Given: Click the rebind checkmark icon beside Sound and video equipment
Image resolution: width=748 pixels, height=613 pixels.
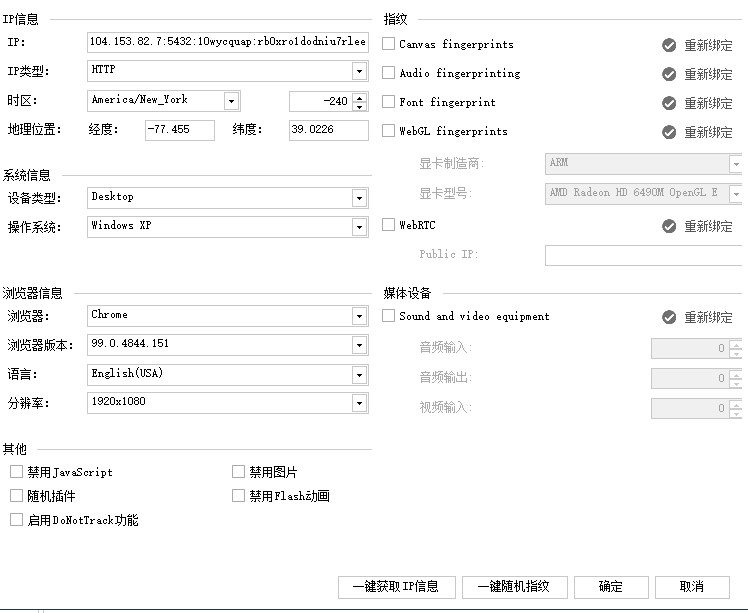Looking at the screenshot, I should [669, 317].
